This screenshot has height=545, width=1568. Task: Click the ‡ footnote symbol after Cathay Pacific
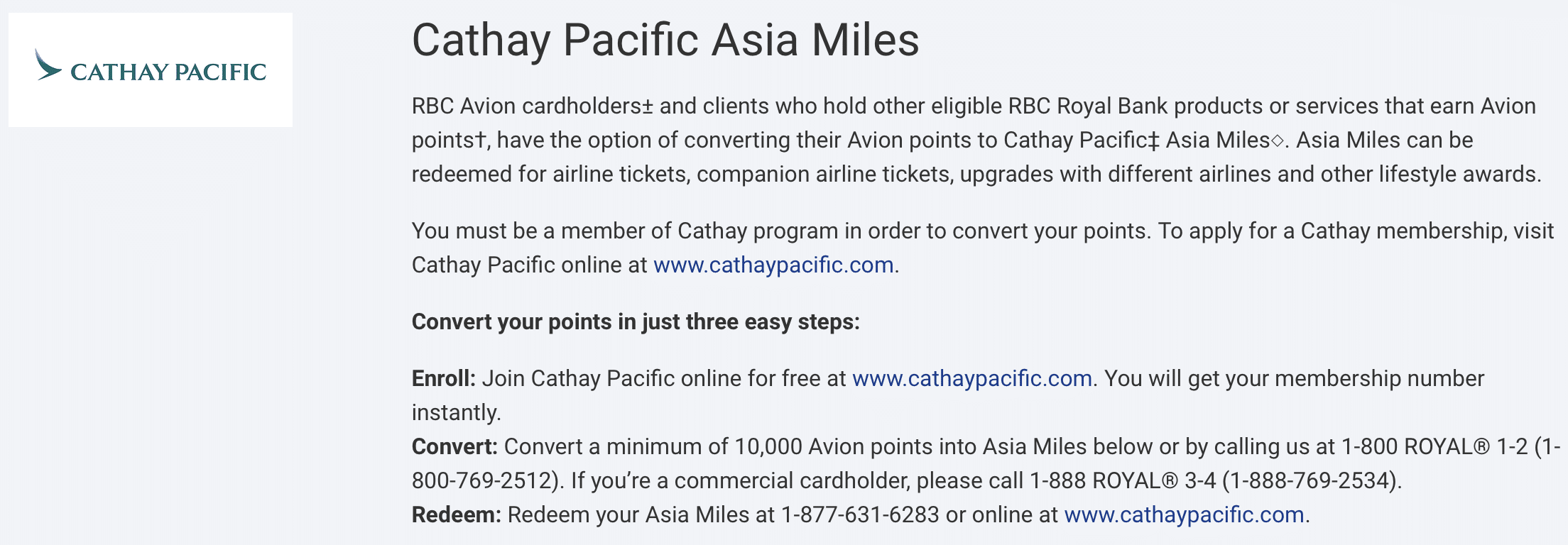coord(1153,140)
